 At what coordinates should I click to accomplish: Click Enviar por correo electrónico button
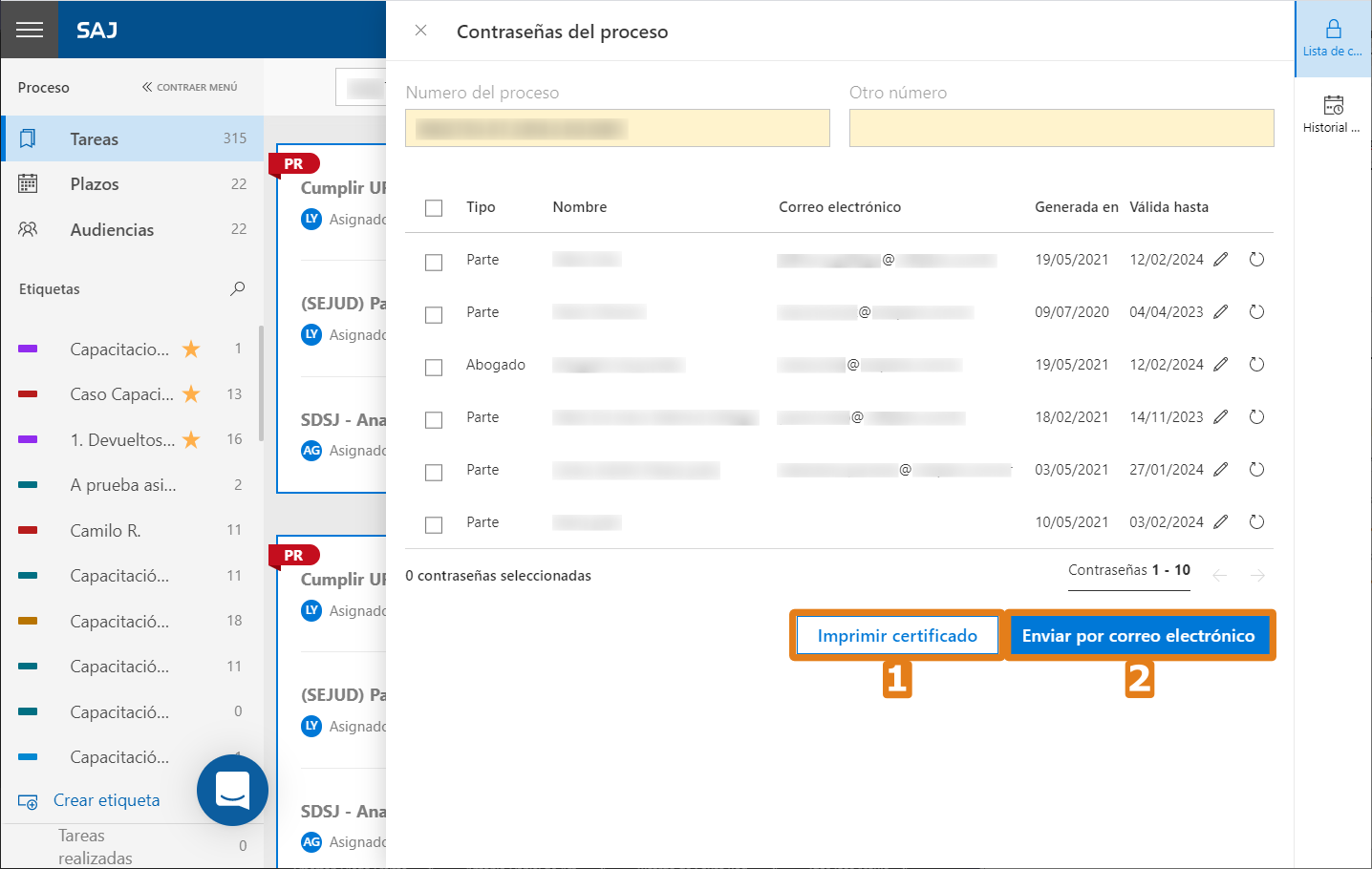click(1139, 636)
